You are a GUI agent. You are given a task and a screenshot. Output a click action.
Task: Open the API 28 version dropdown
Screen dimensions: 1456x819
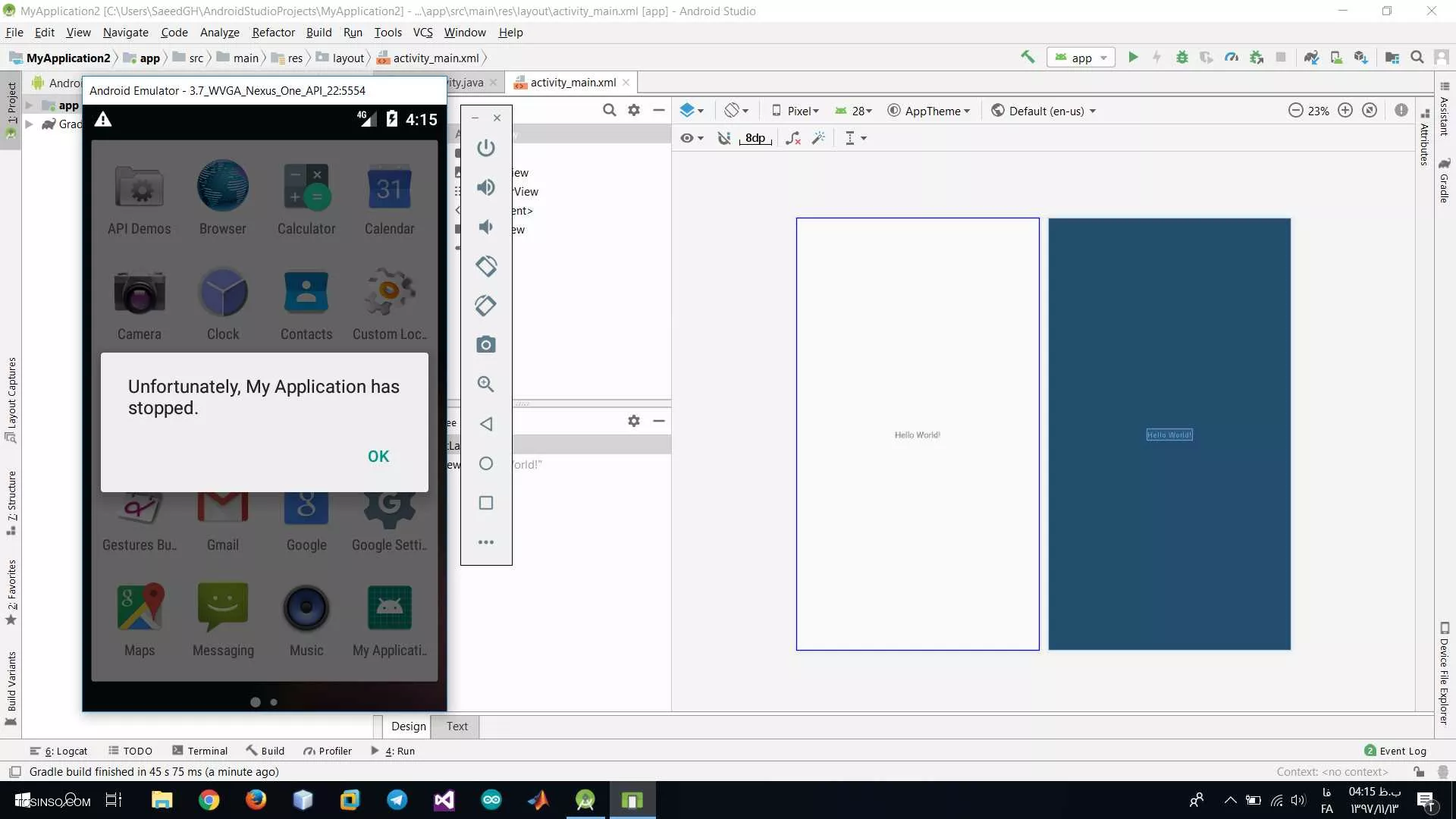pos(854,111)
